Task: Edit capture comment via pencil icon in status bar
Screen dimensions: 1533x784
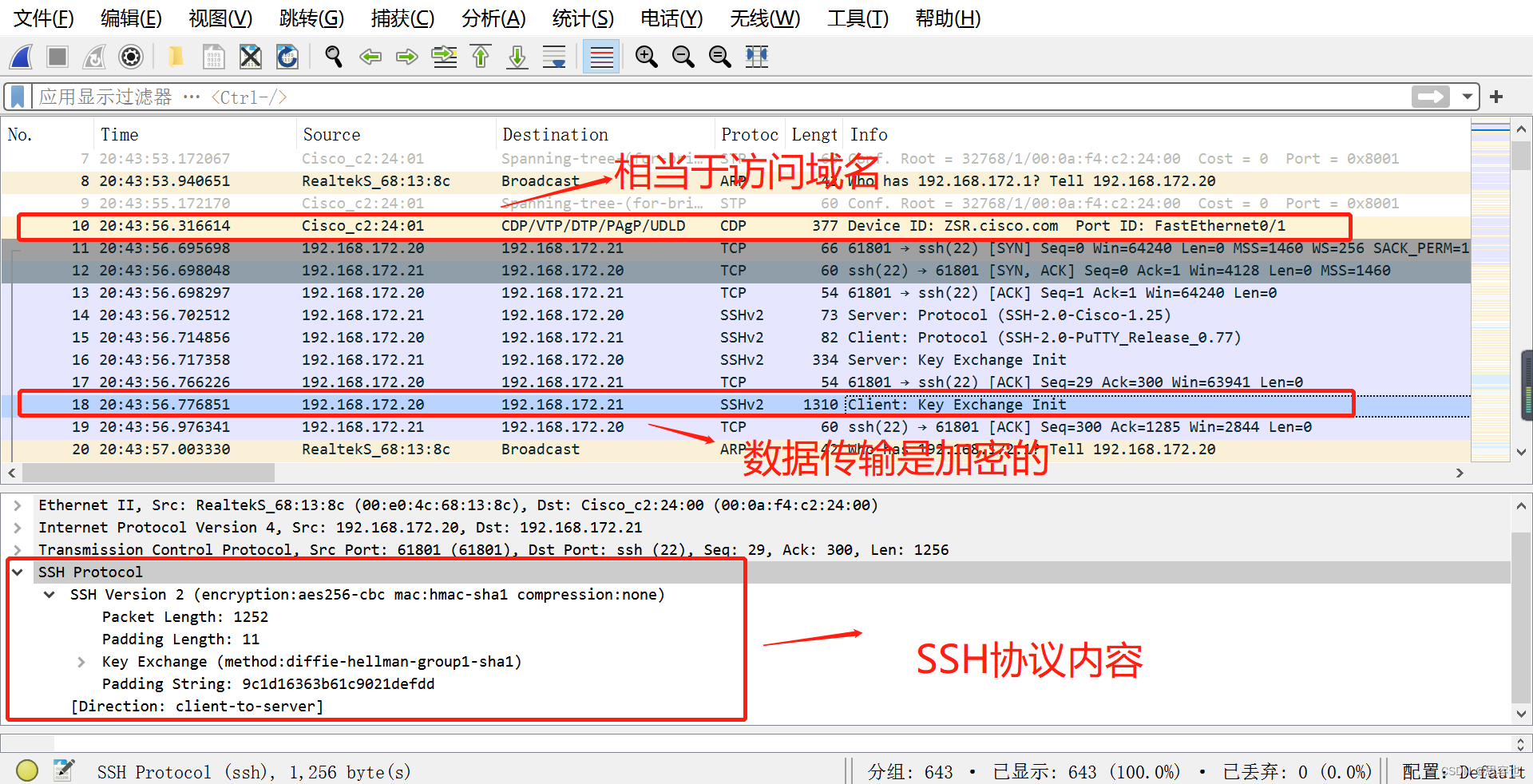Action: click(64, 770)
